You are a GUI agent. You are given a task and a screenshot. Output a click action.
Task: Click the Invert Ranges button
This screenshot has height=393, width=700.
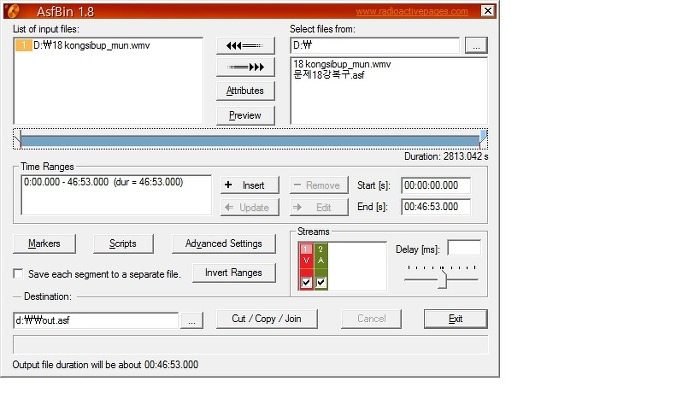pos(233,273)
